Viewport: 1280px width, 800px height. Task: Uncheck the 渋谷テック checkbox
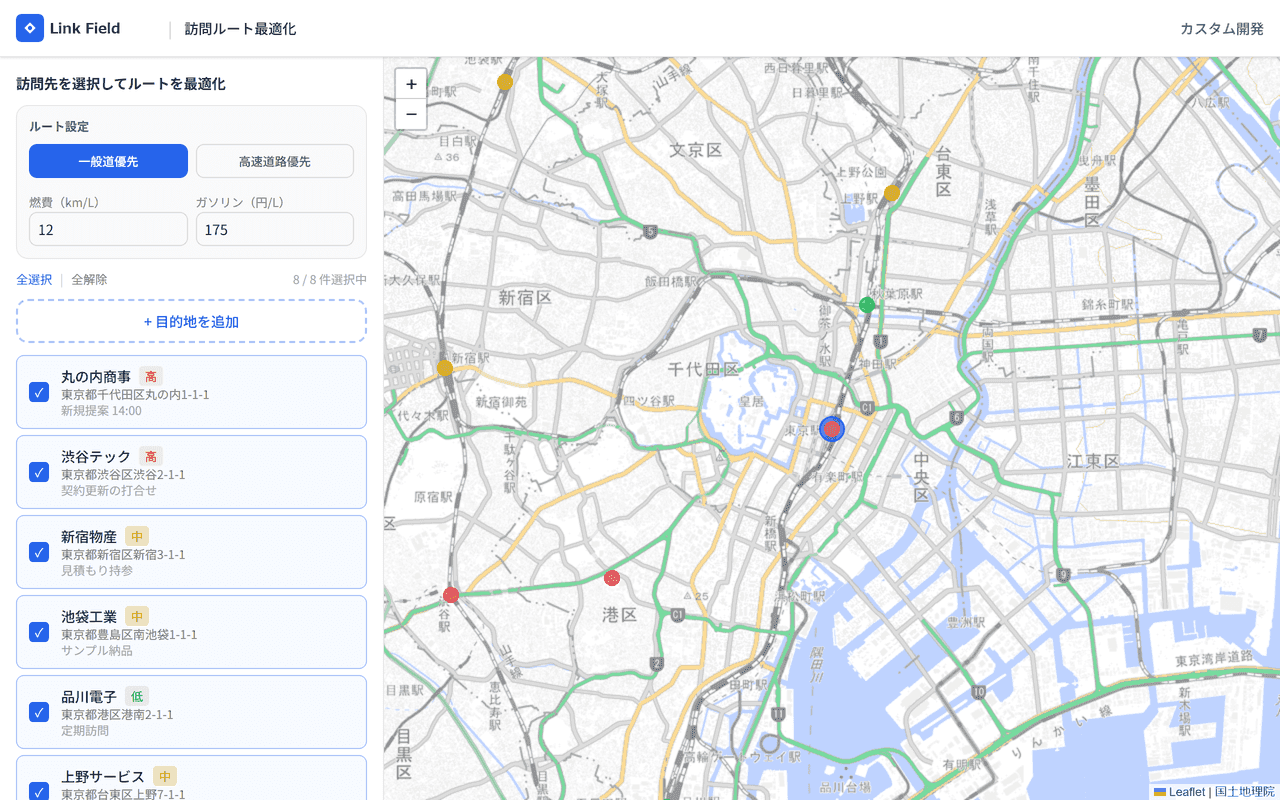pos(39,472)
